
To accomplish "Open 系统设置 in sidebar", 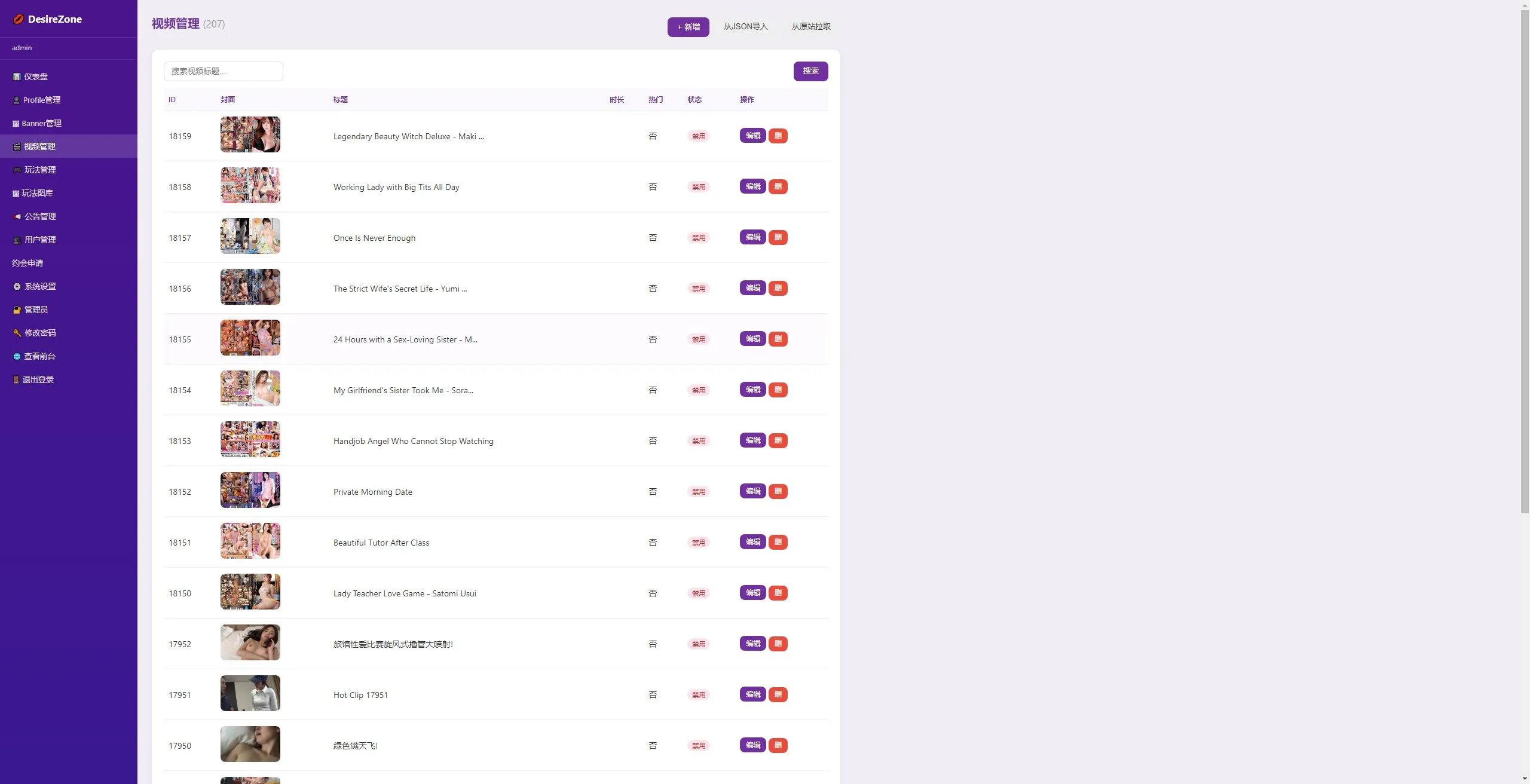I will tap(69, 286).
